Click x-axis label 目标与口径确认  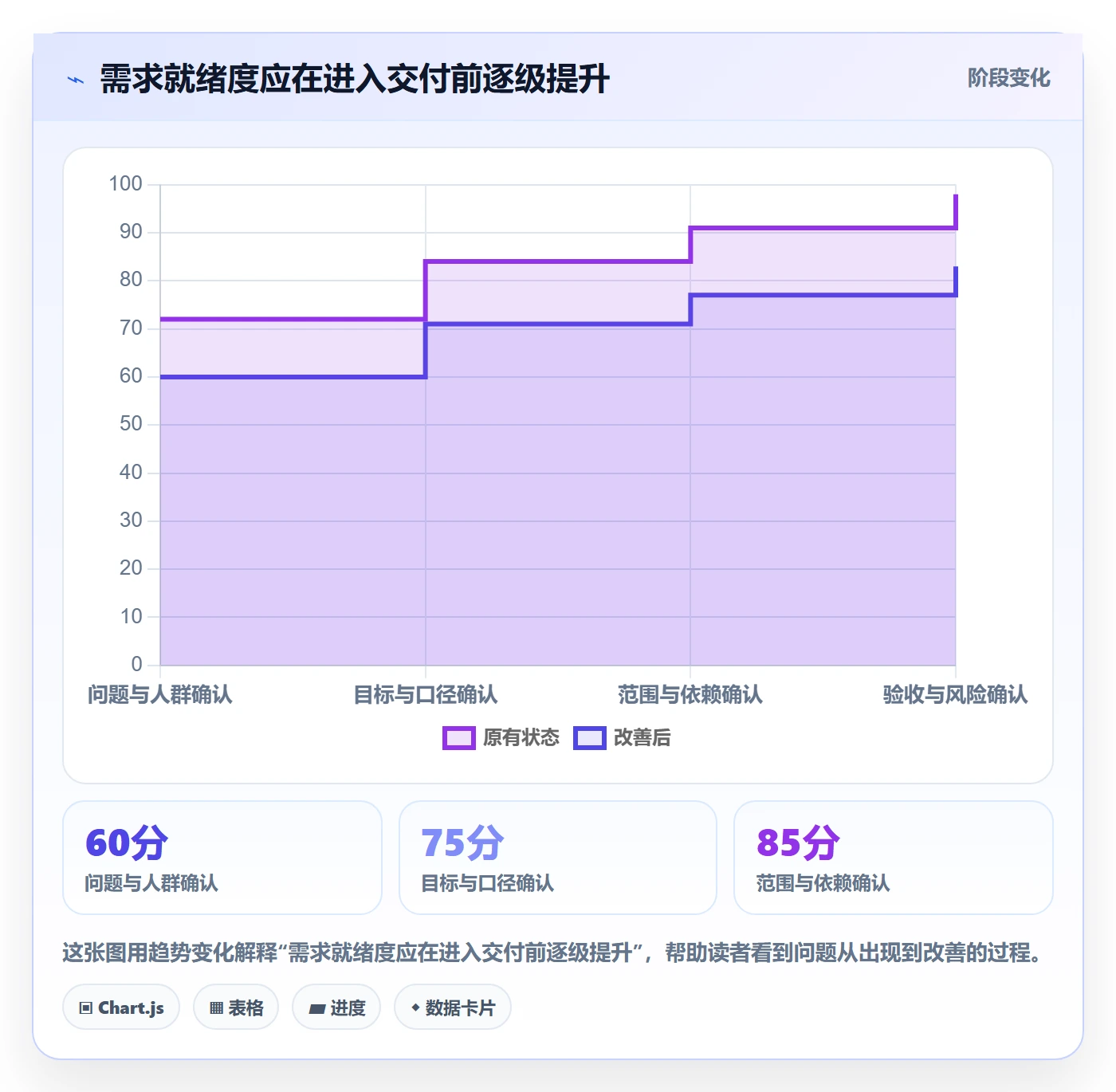(426, 695)
